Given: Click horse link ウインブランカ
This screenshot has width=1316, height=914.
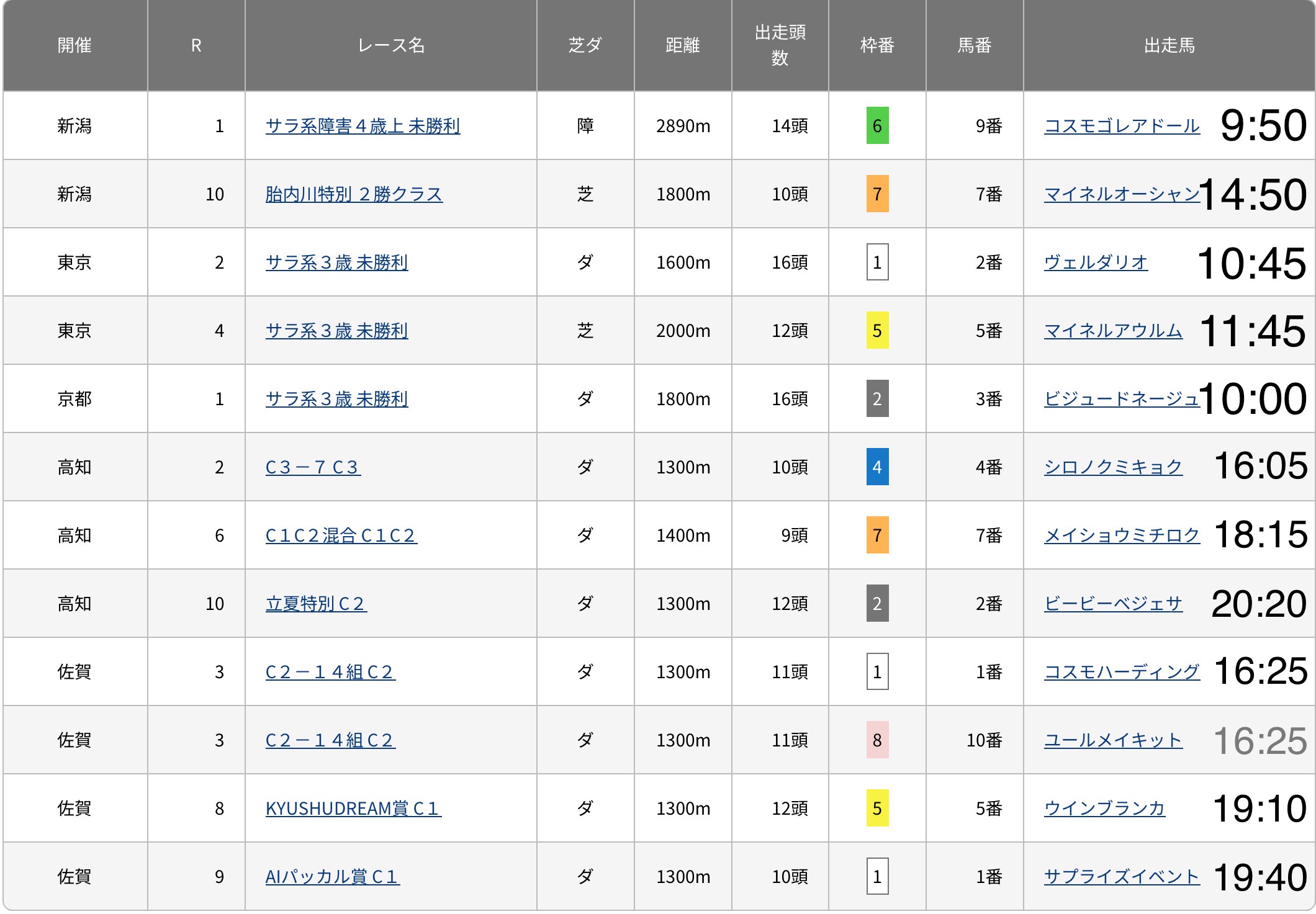Looking at the screenshot, I should pyautogui.click(x=1104, y=809).
